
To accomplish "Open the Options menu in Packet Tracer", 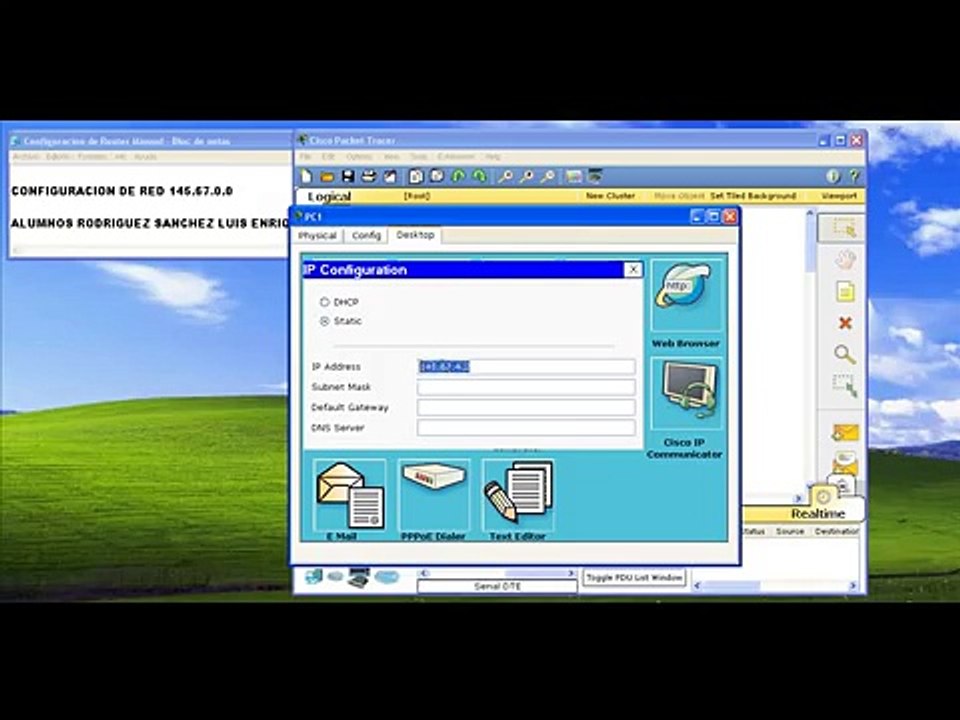I will click(x=359, y=157).
